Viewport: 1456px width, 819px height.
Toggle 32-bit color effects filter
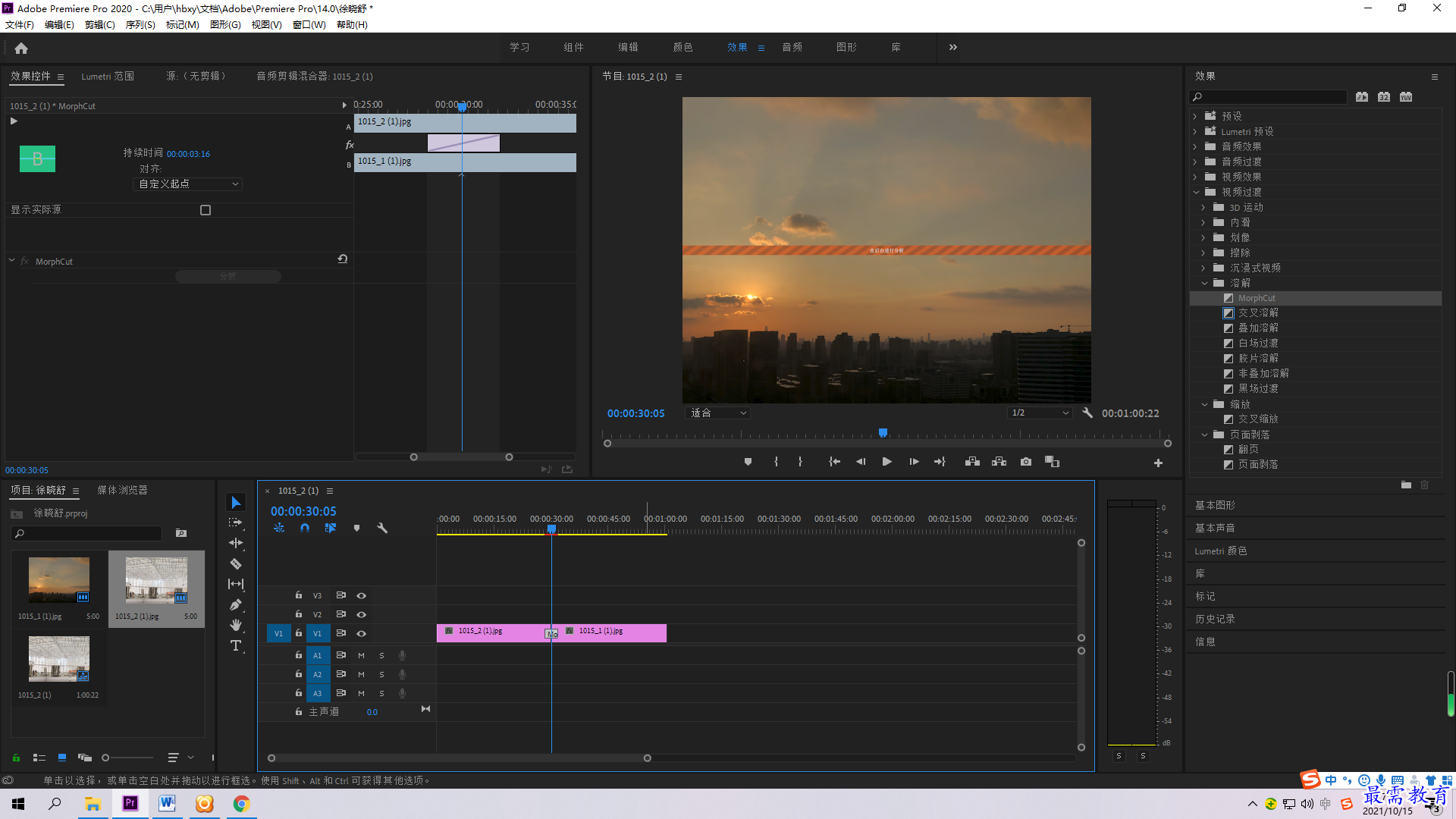(1384, 97)
